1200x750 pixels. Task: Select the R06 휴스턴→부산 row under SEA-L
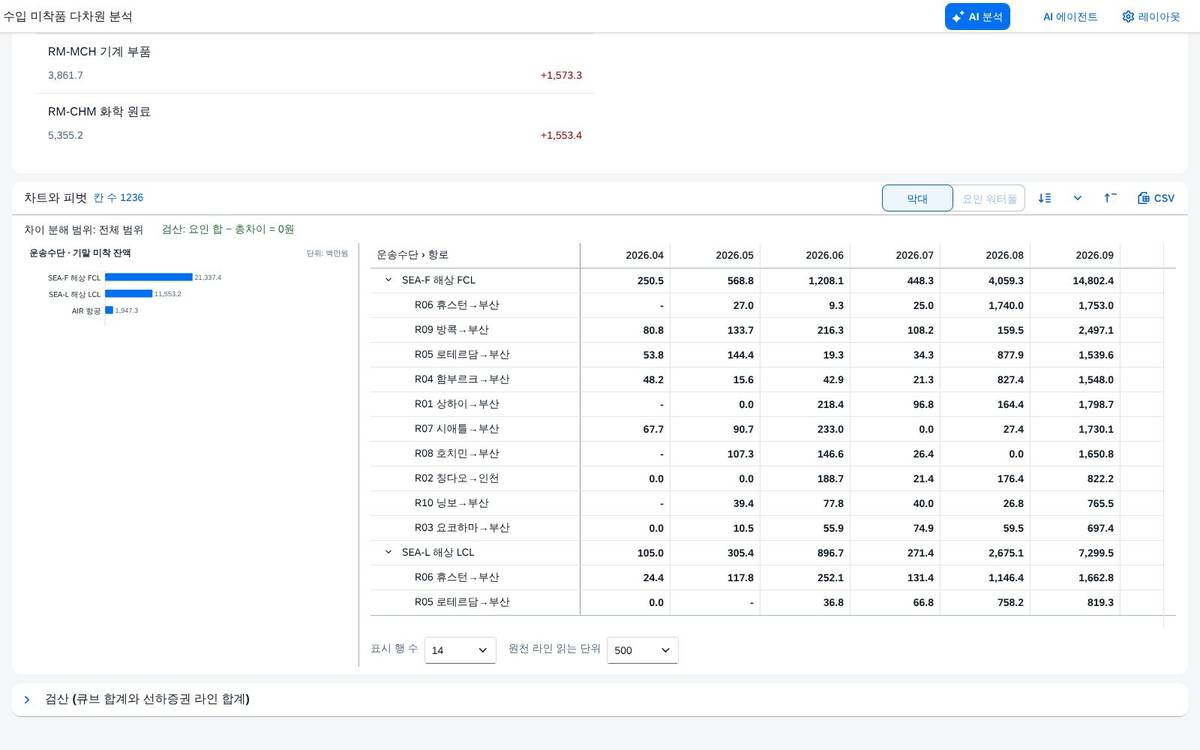[456, 577]
